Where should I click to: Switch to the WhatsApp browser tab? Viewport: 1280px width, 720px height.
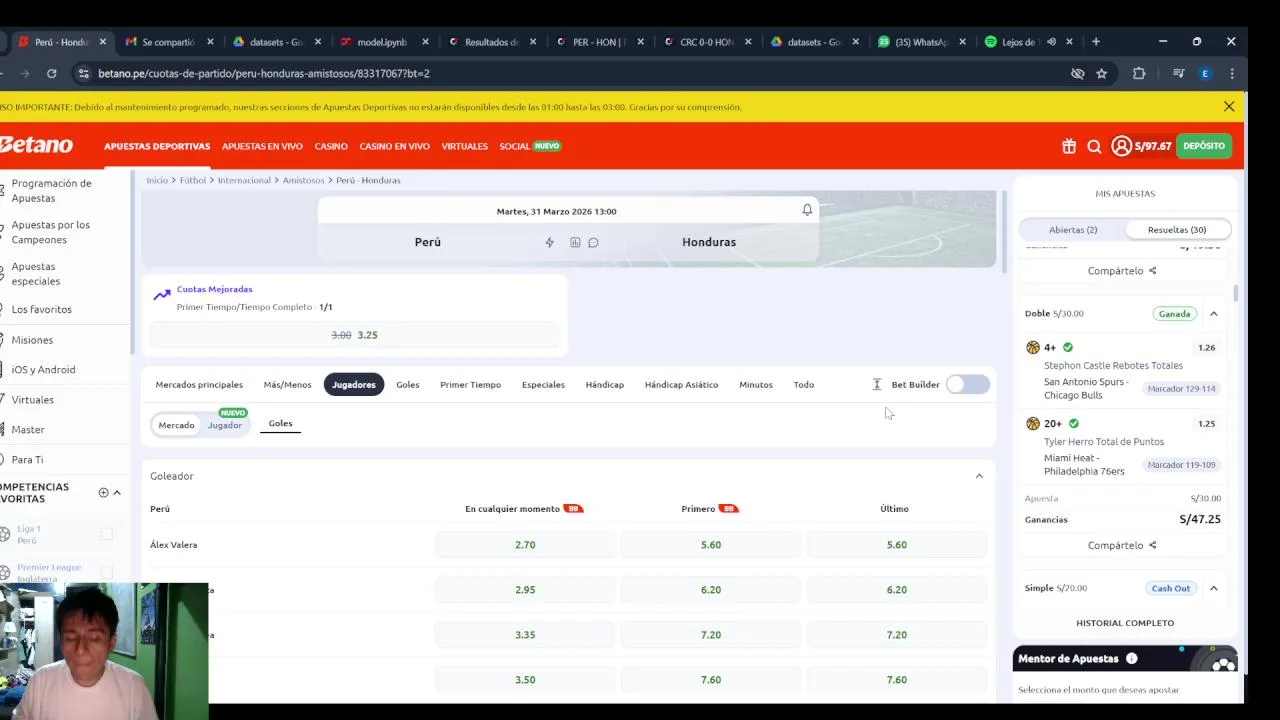[x=922, y=42]
